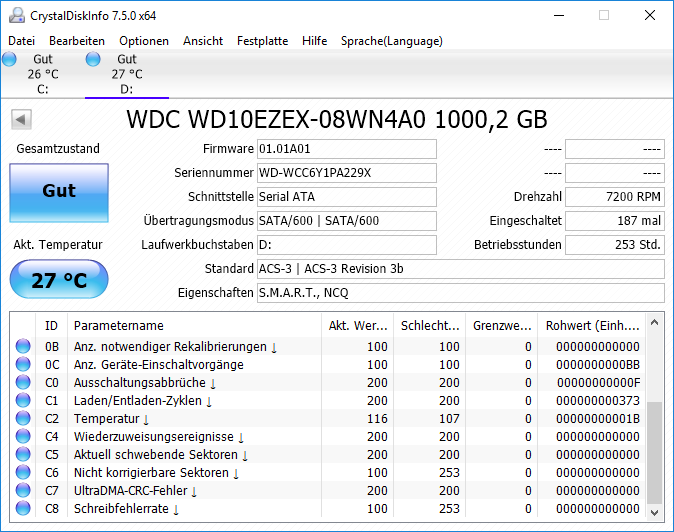Click the 27 °C temperature button
This screenshot has height=532, width=674.
pyautogui.click(x=59, y=279)
